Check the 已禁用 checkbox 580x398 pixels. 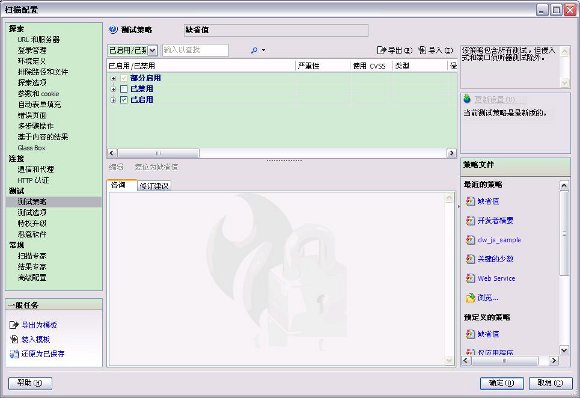[124, 89]
